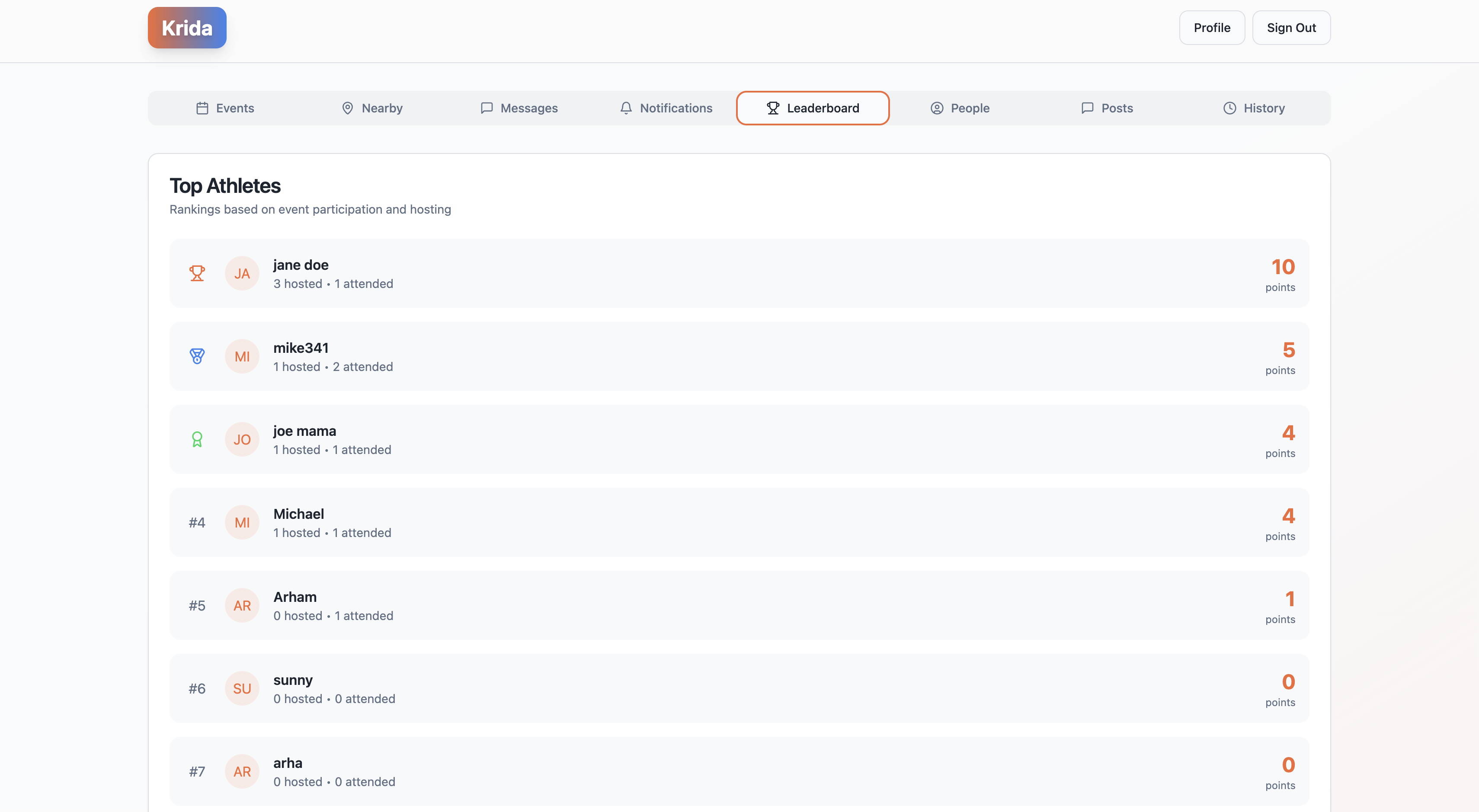1479x812 pixels.
Task: Open the Messages tab
Action: [519, 108]
